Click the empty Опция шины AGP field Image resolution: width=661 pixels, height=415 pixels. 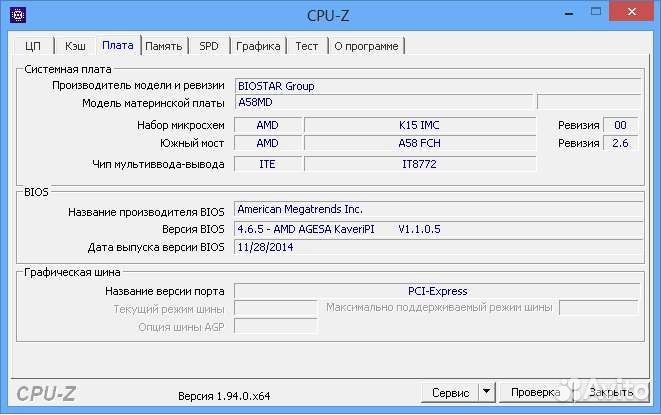pos(275,326)
